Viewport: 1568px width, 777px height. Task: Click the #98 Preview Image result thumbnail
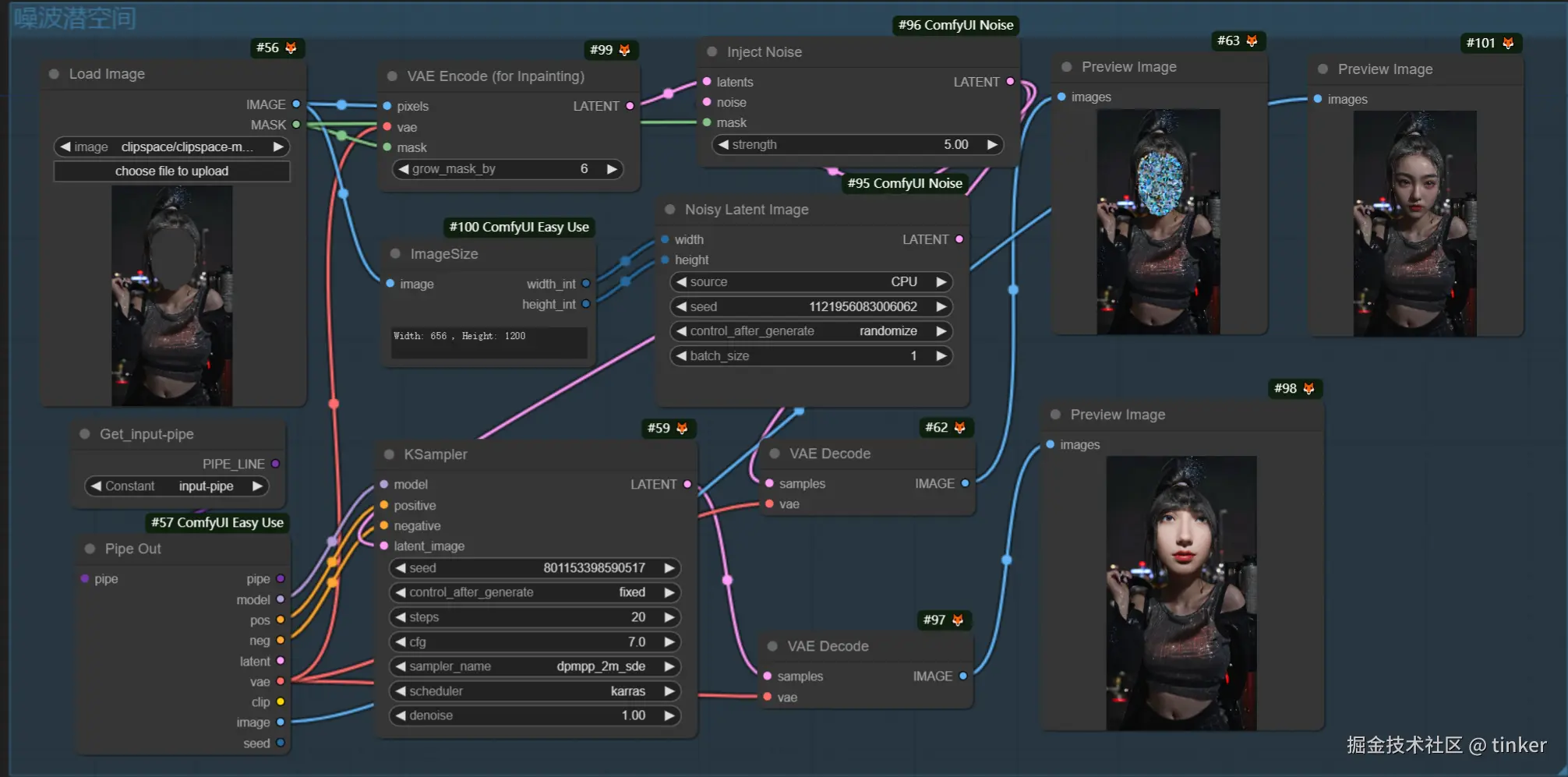click(x=1181, y=593)
